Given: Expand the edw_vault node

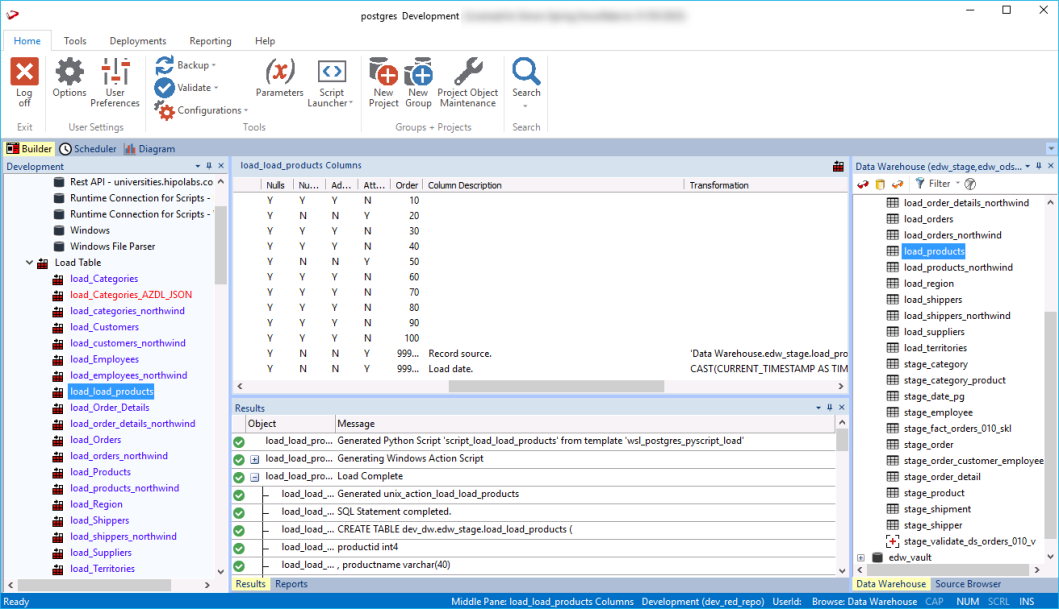Looking at the screenshot, I should (x=861, y=558).
